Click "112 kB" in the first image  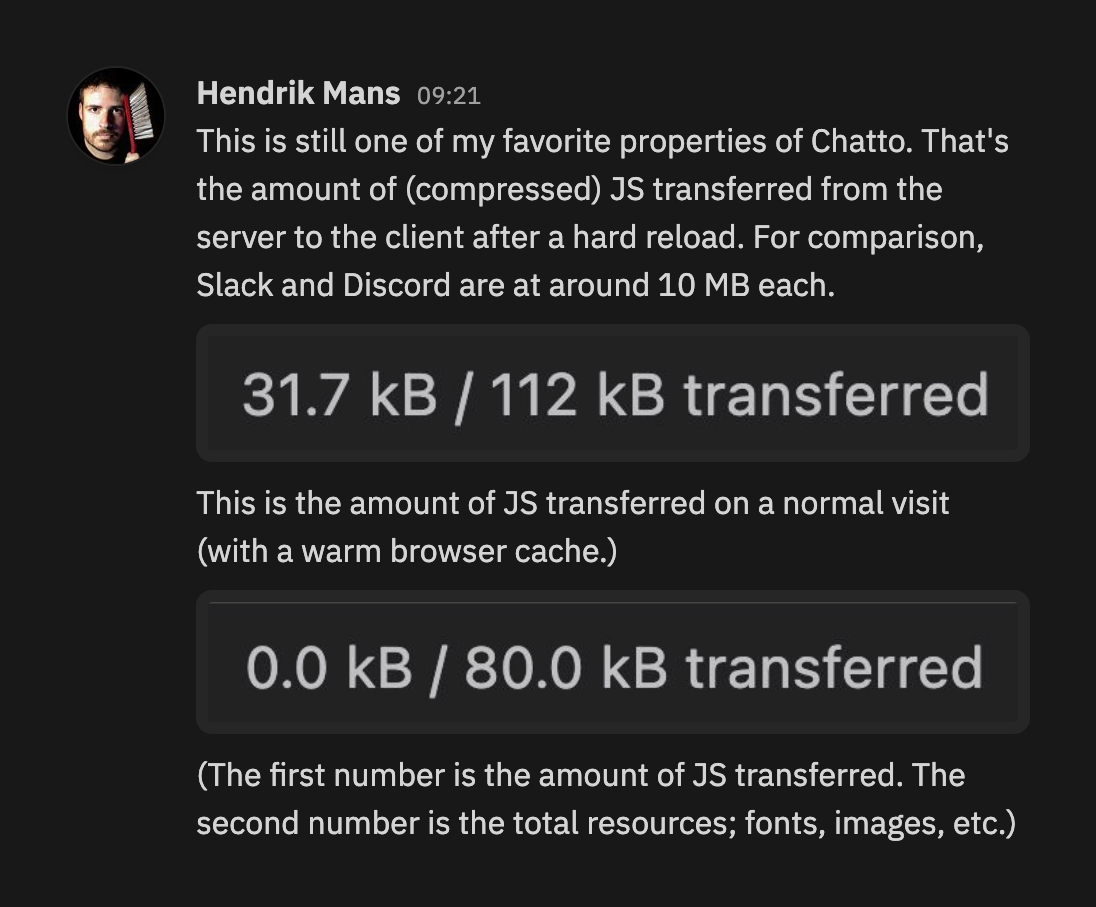click(x=577, y=394)
